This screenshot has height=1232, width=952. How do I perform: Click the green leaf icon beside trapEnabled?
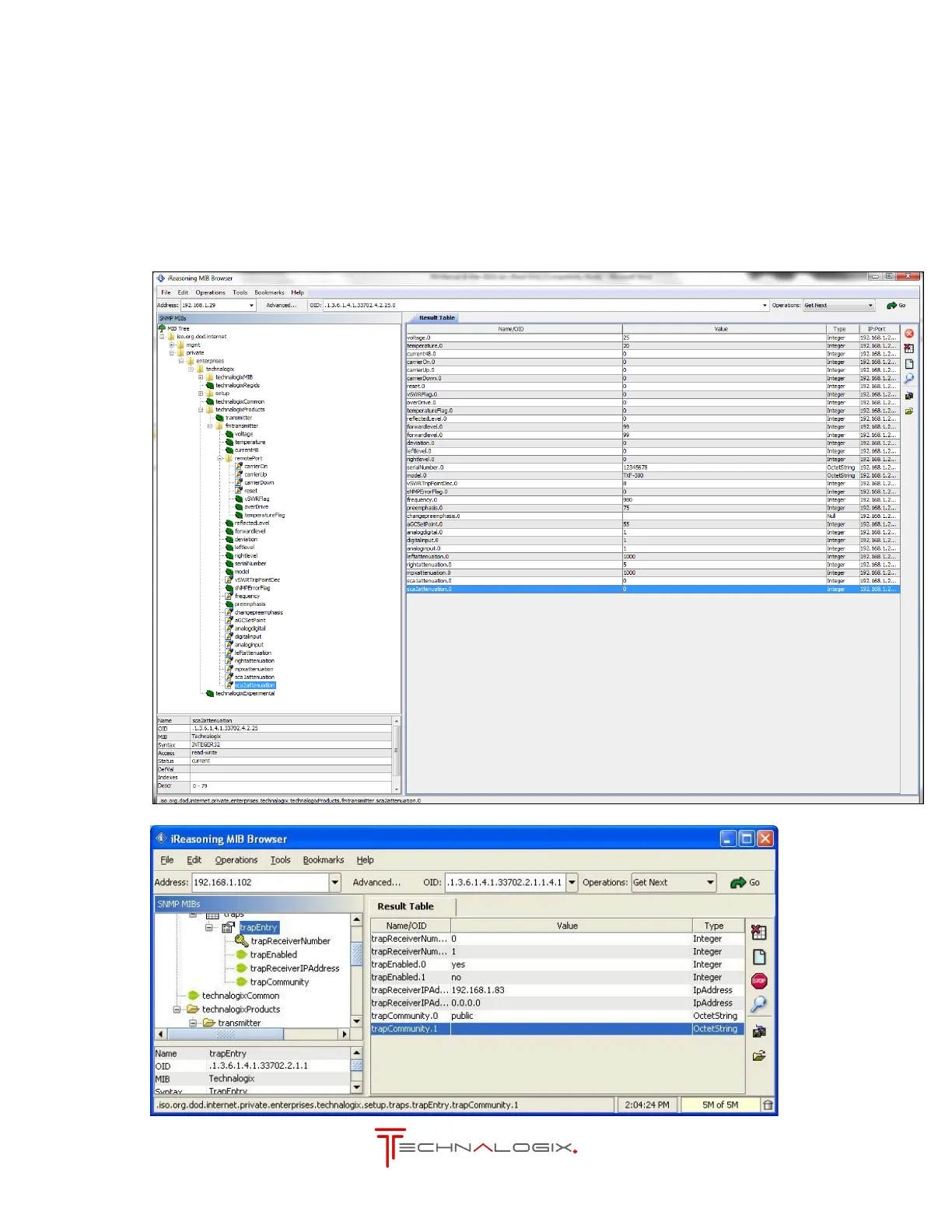coord(241,955)
